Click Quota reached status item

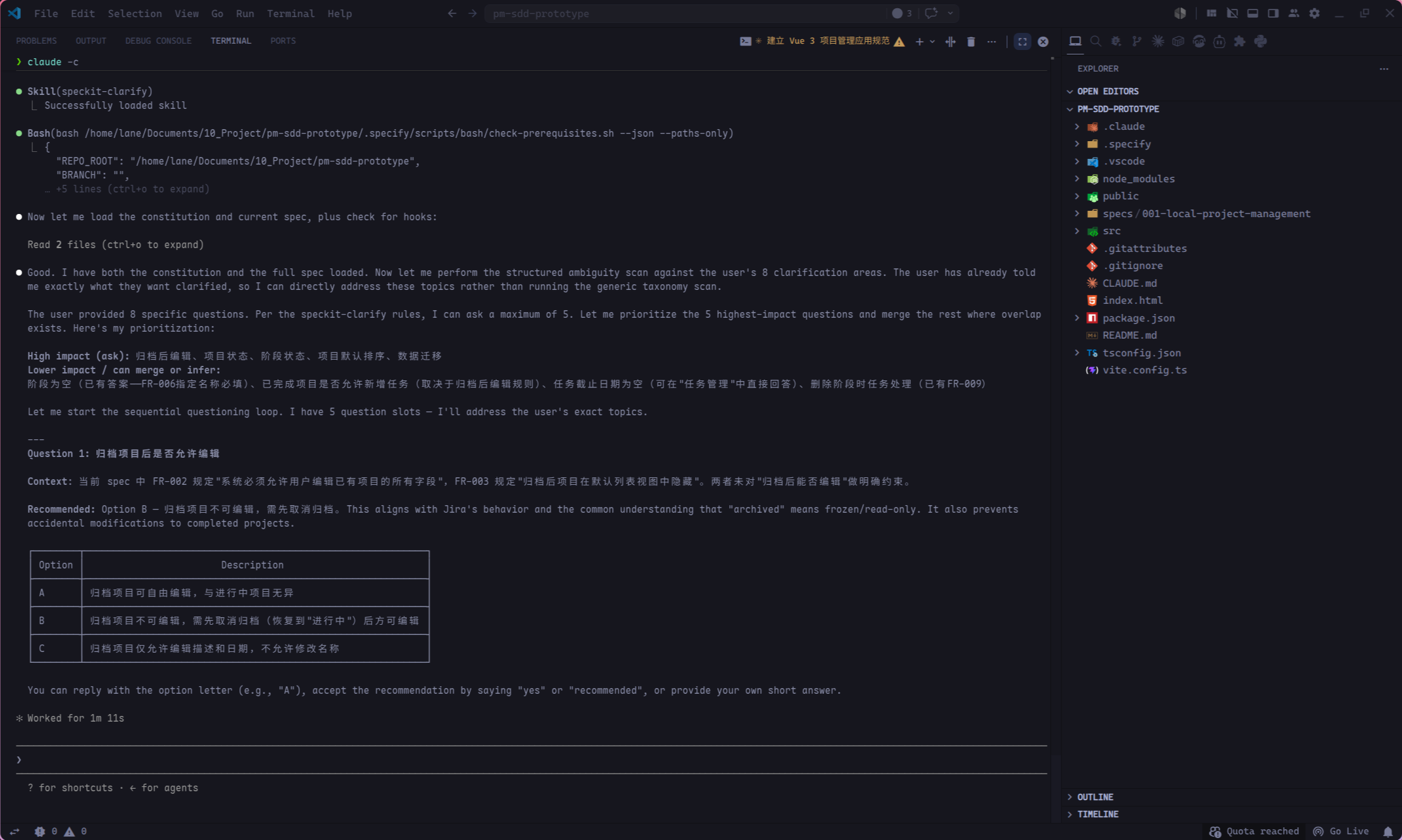click(1254, 832)
